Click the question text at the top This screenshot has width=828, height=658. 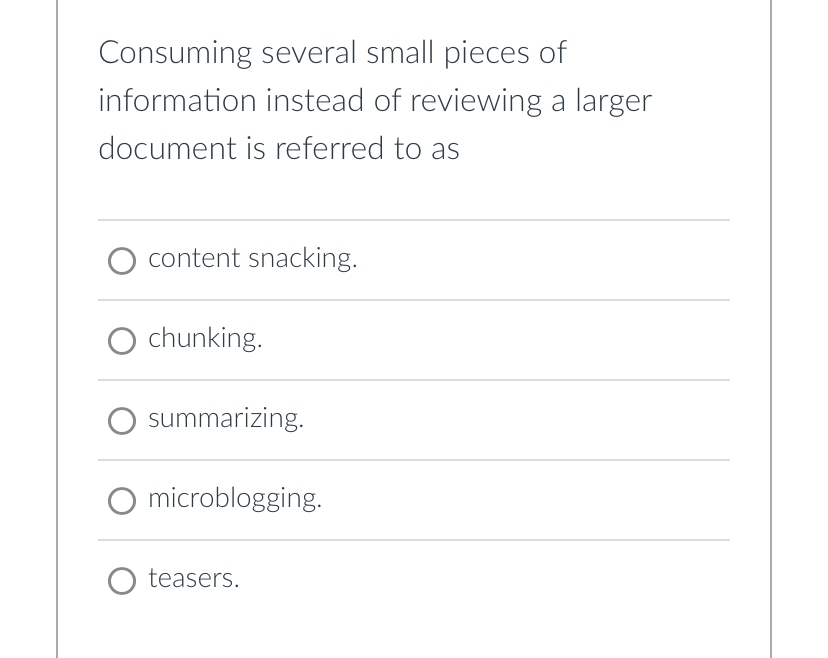375,100
